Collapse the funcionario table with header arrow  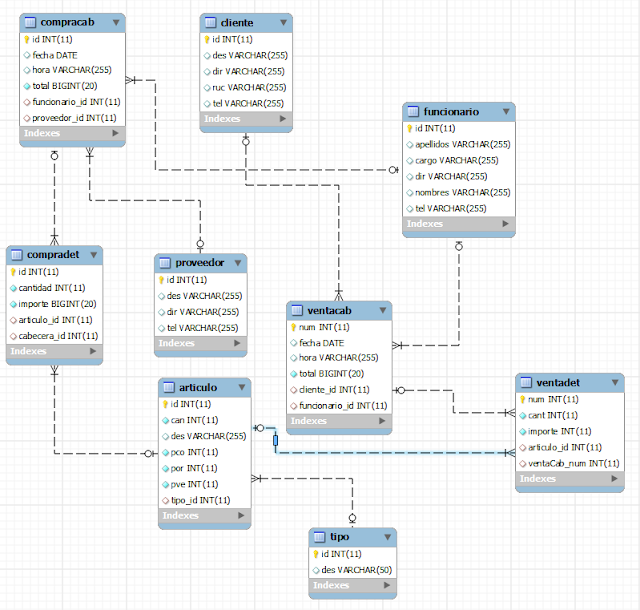pos(506,111)
